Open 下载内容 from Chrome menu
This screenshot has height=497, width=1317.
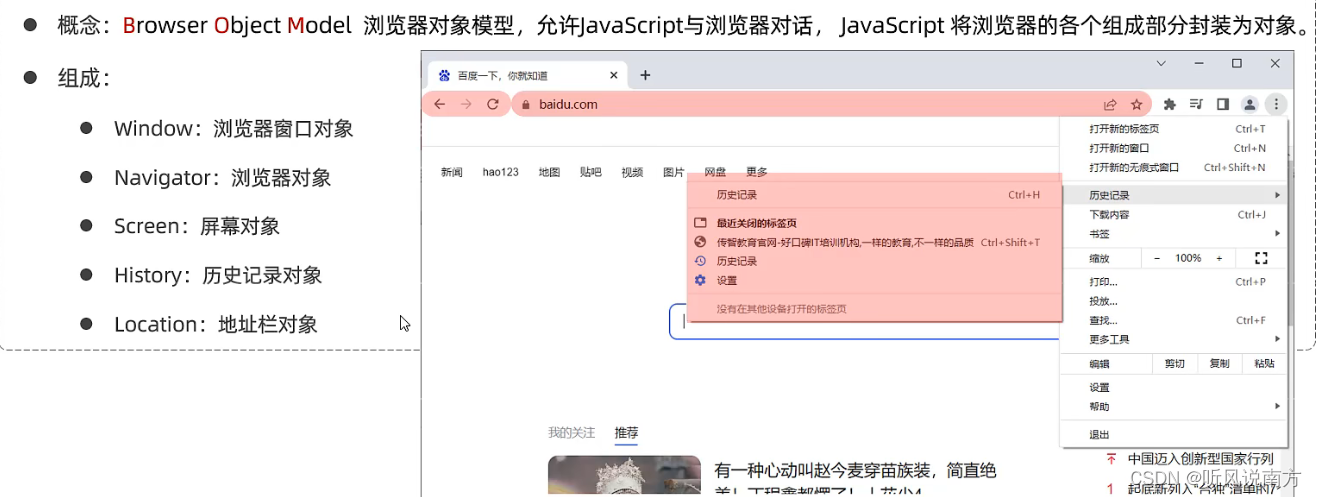pyautogui.click(x=1175, y=214)
